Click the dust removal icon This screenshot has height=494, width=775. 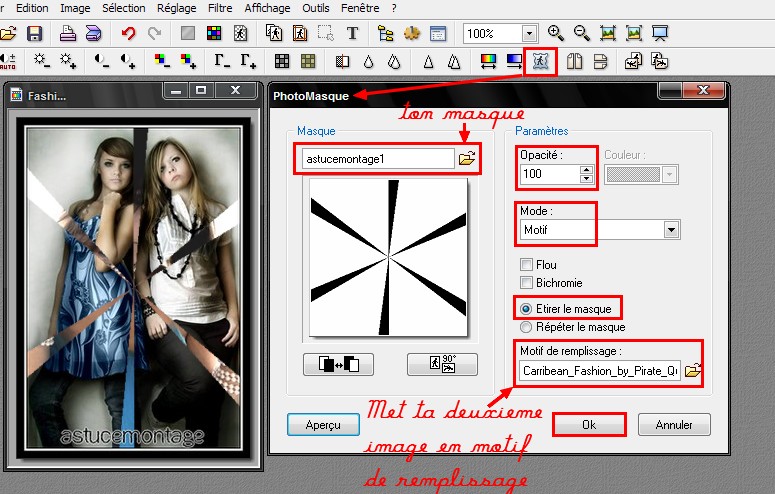coord(342,61)
